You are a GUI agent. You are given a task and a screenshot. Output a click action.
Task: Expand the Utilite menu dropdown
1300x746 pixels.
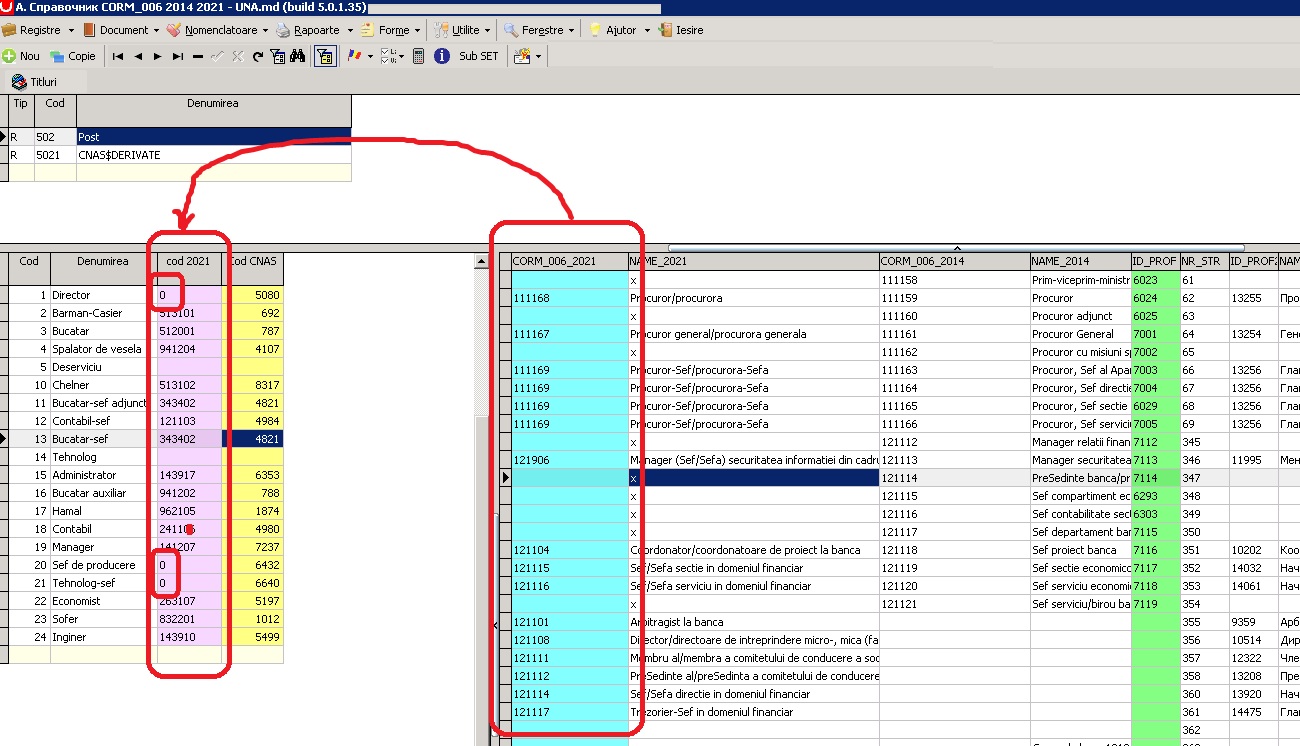487,31
